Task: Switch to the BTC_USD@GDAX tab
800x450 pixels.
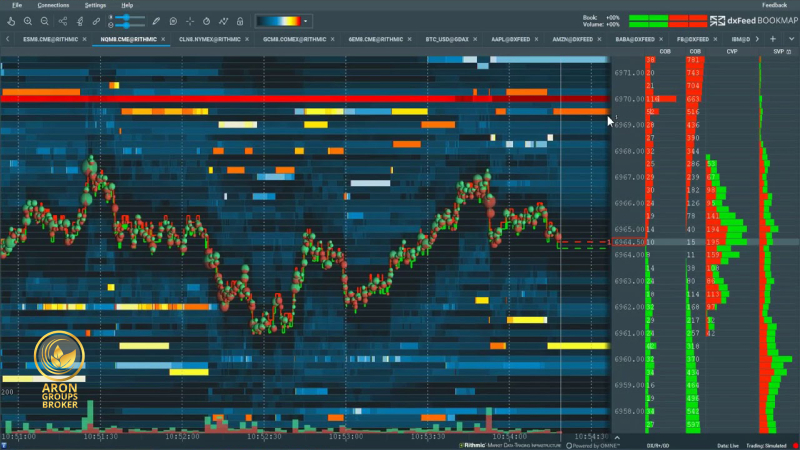Action: tap(447, 39)
